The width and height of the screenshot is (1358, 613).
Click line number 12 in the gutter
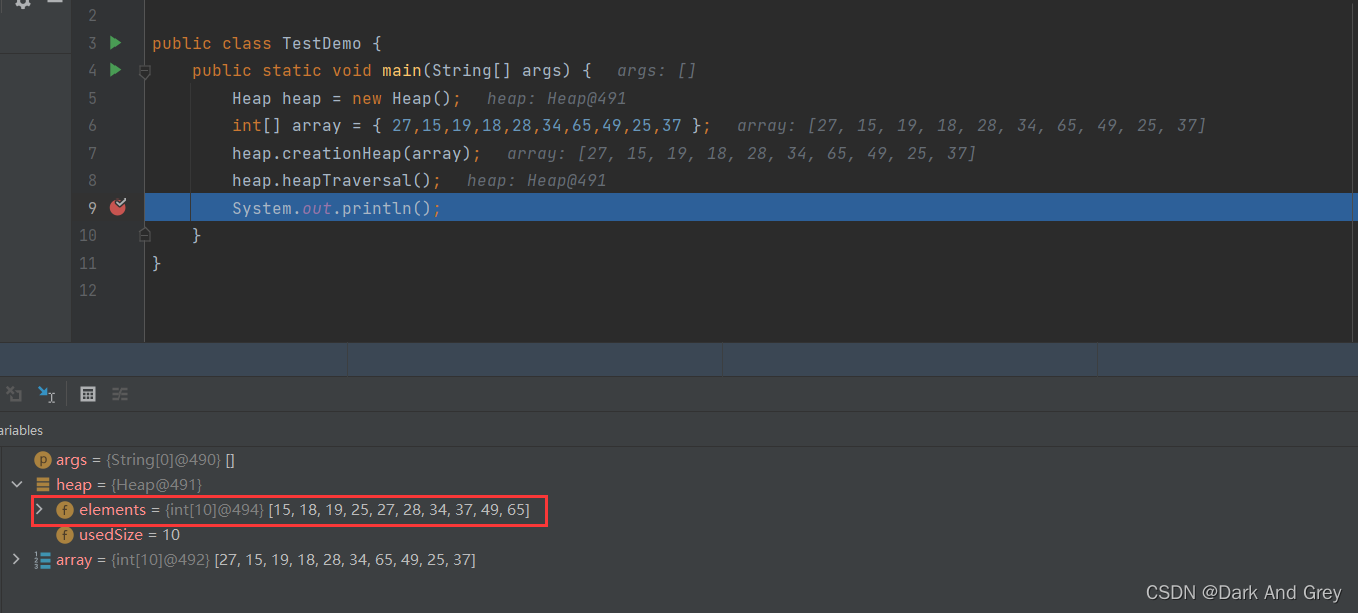pos(88,290)
